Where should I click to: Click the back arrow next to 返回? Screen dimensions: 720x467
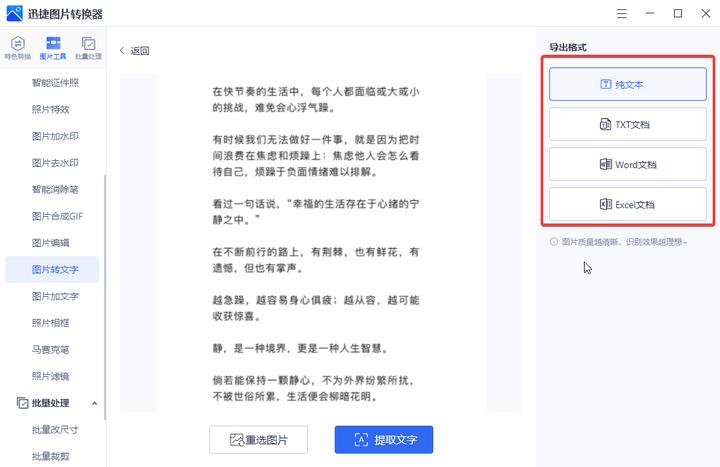[x=122, y=51]
